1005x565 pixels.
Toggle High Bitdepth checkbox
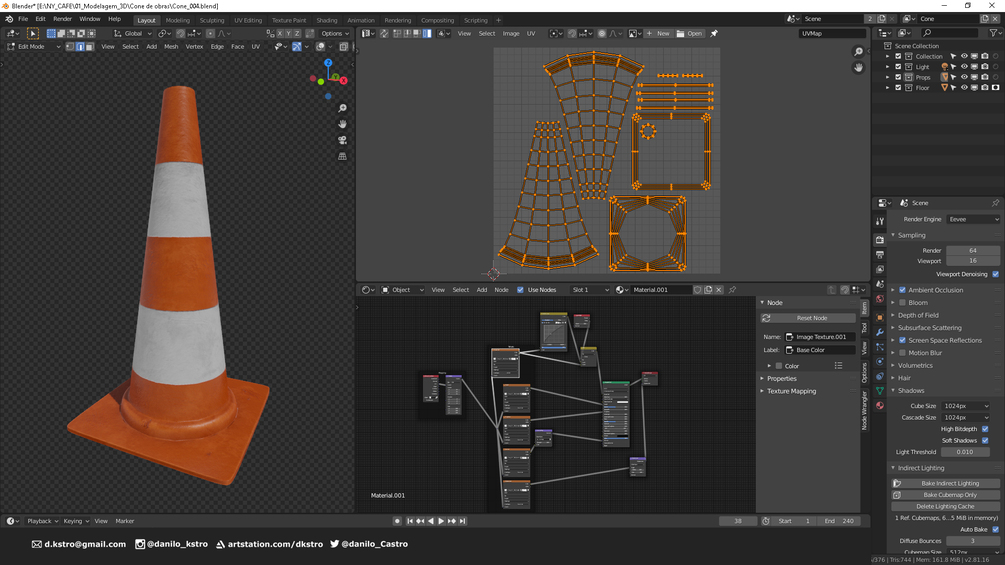click(x=985, y=429)
